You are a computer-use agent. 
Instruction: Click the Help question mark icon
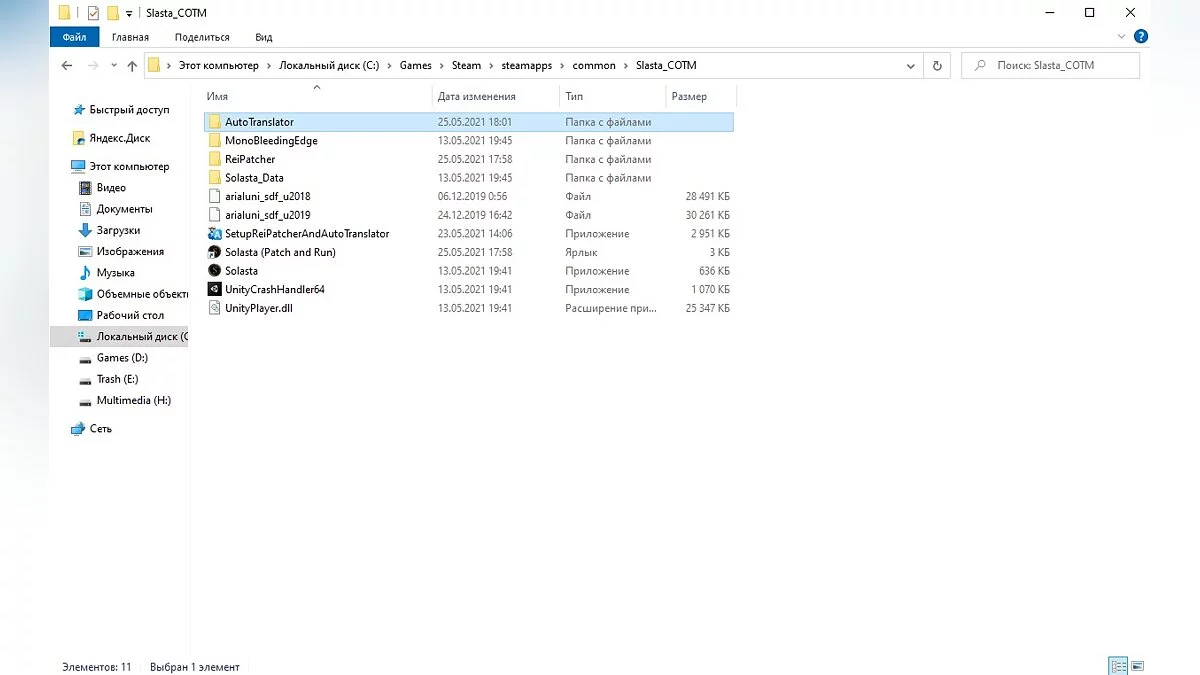click(1141, 37)
